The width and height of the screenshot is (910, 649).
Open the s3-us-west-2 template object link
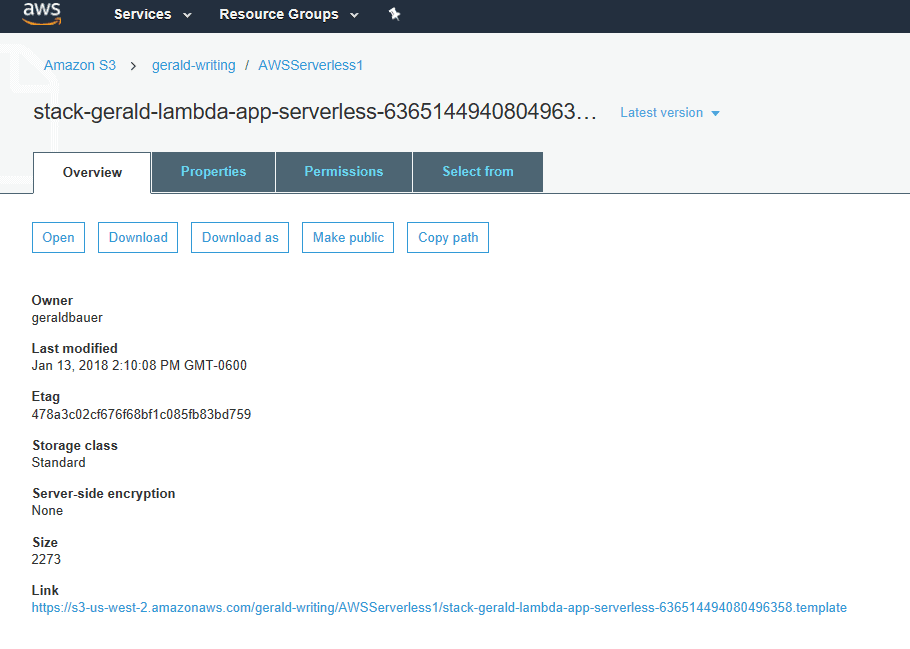(x=439, y=608)
